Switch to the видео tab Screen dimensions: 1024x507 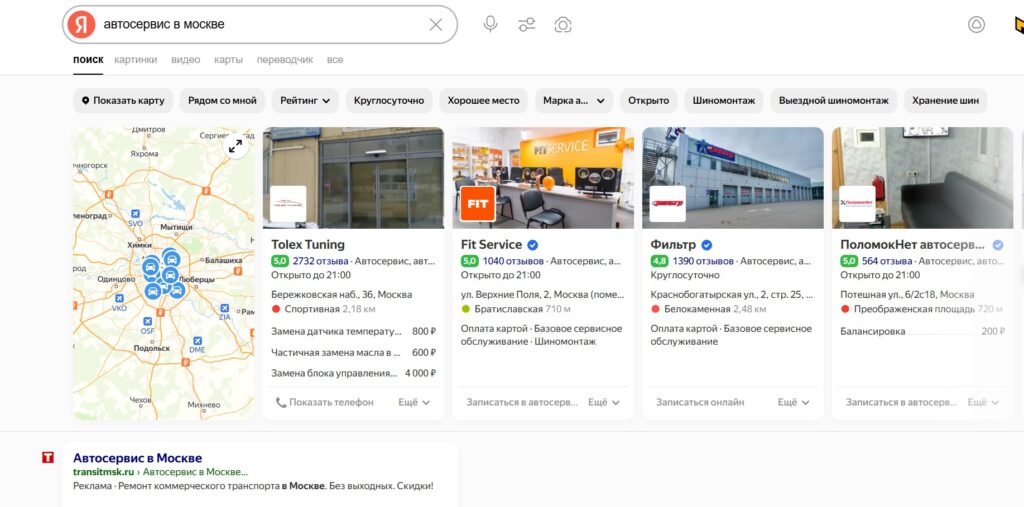[x=185, y=59]
